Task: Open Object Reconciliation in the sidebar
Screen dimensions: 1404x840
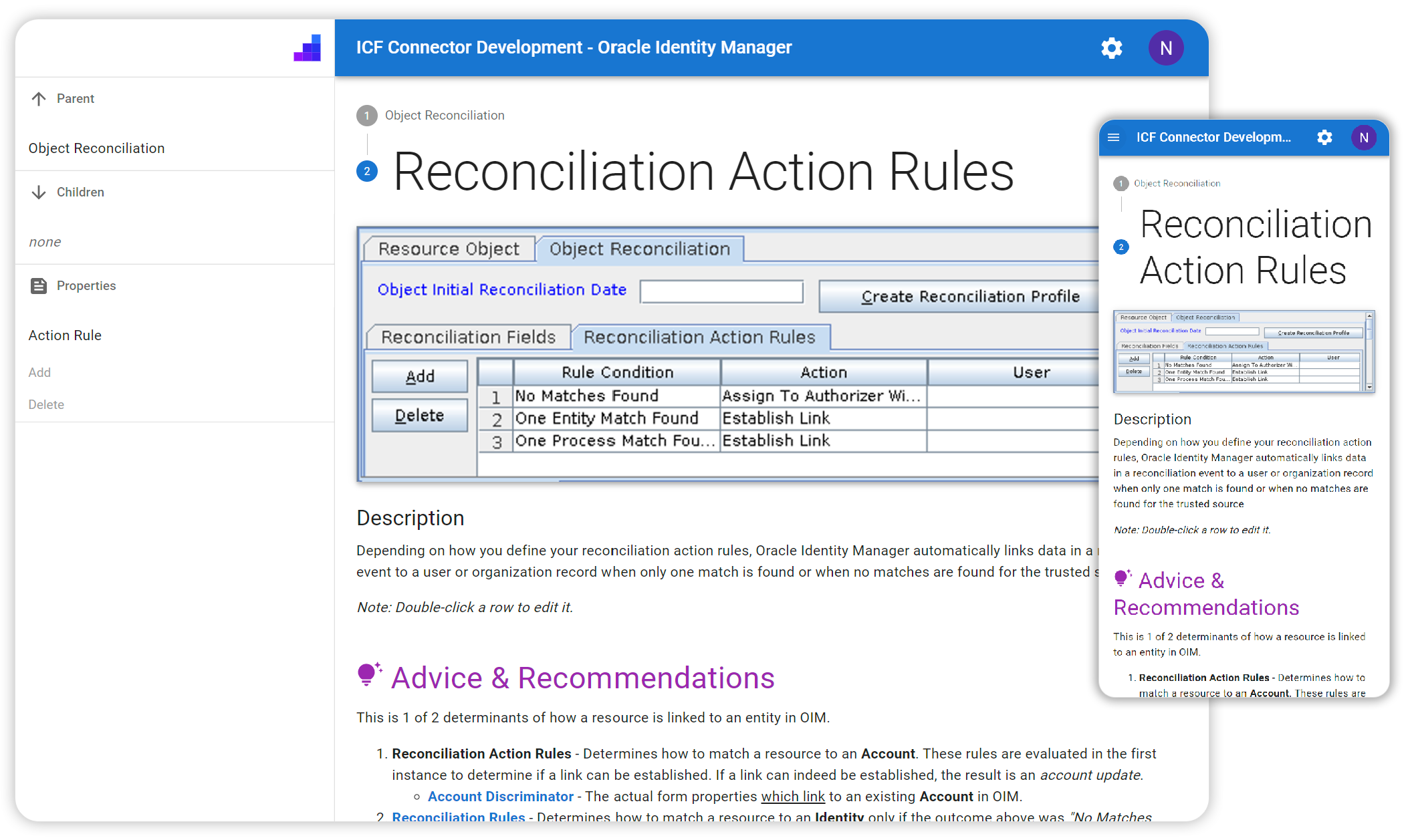Action: coord(96,148)
